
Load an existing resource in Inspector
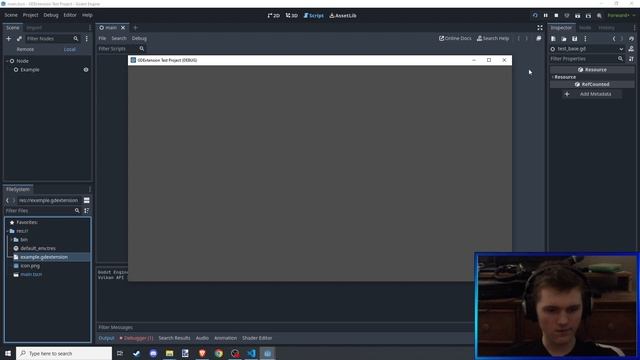click(x=564, y=39)
